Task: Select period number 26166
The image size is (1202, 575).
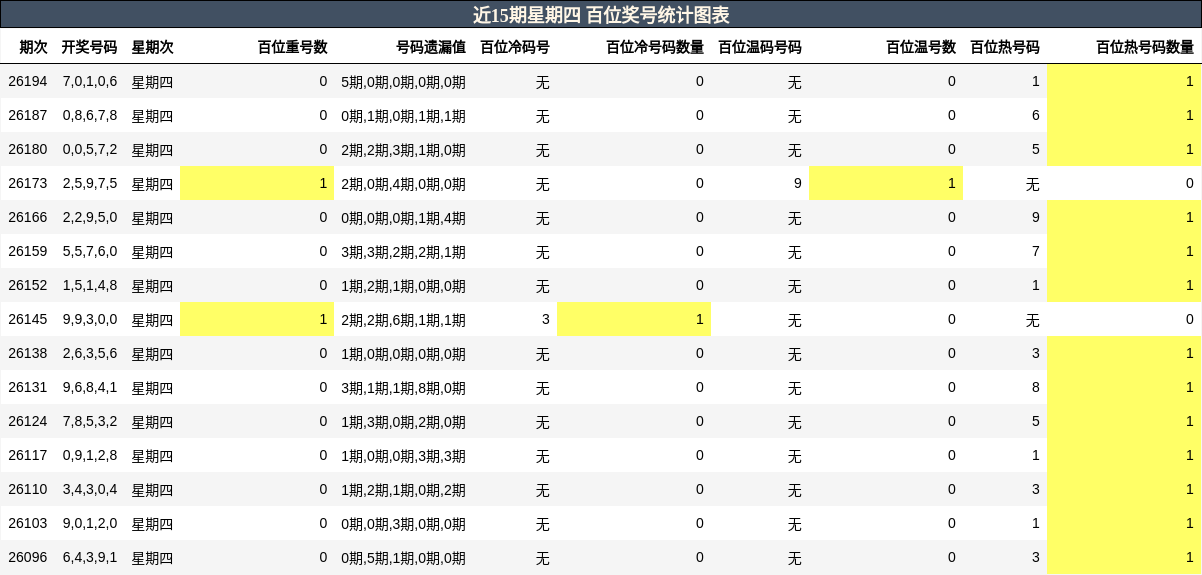Action: [x=28, y=217]
